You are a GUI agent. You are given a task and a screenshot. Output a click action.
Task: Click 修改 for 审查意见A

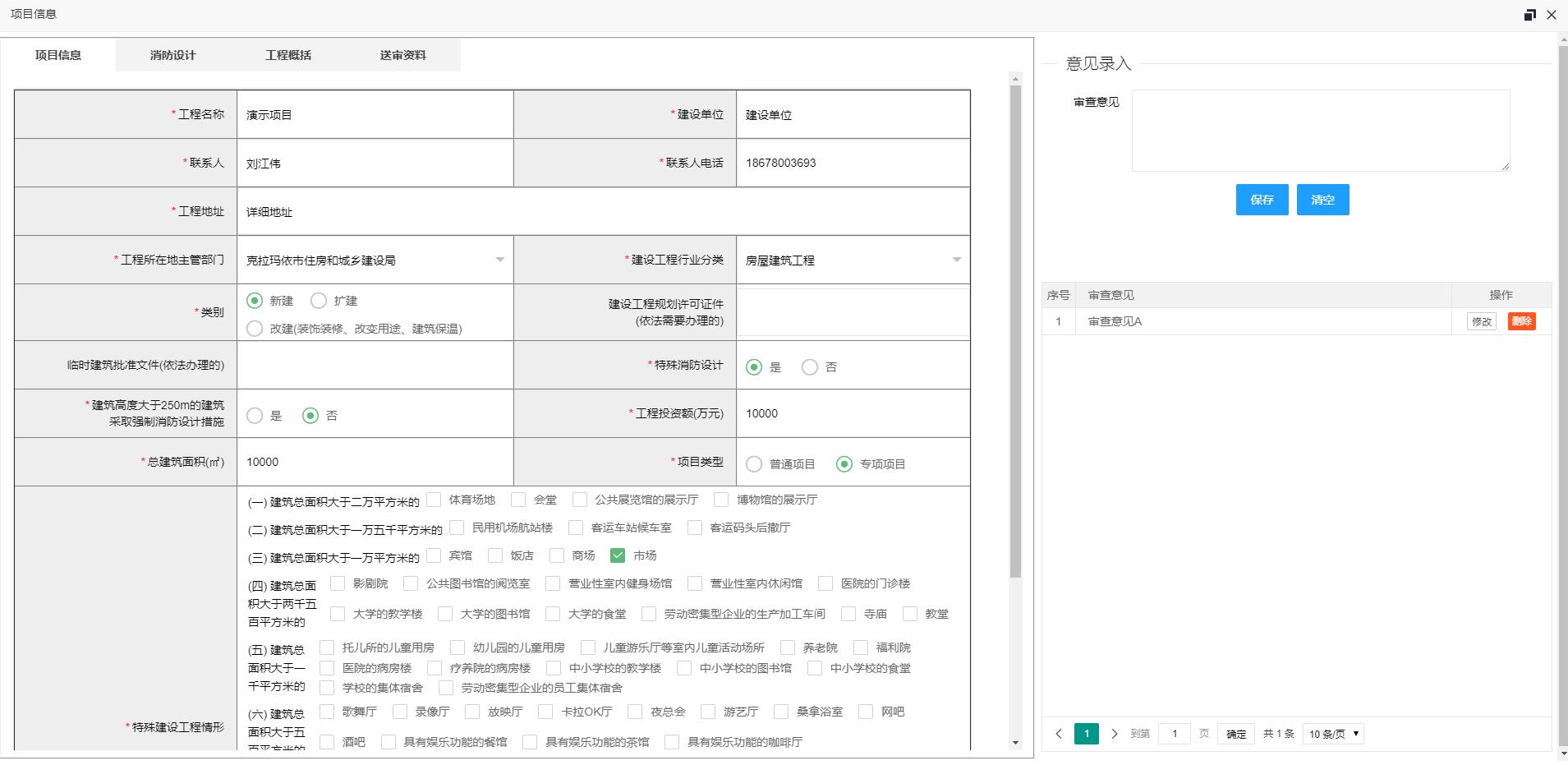tap(1482, 321)
